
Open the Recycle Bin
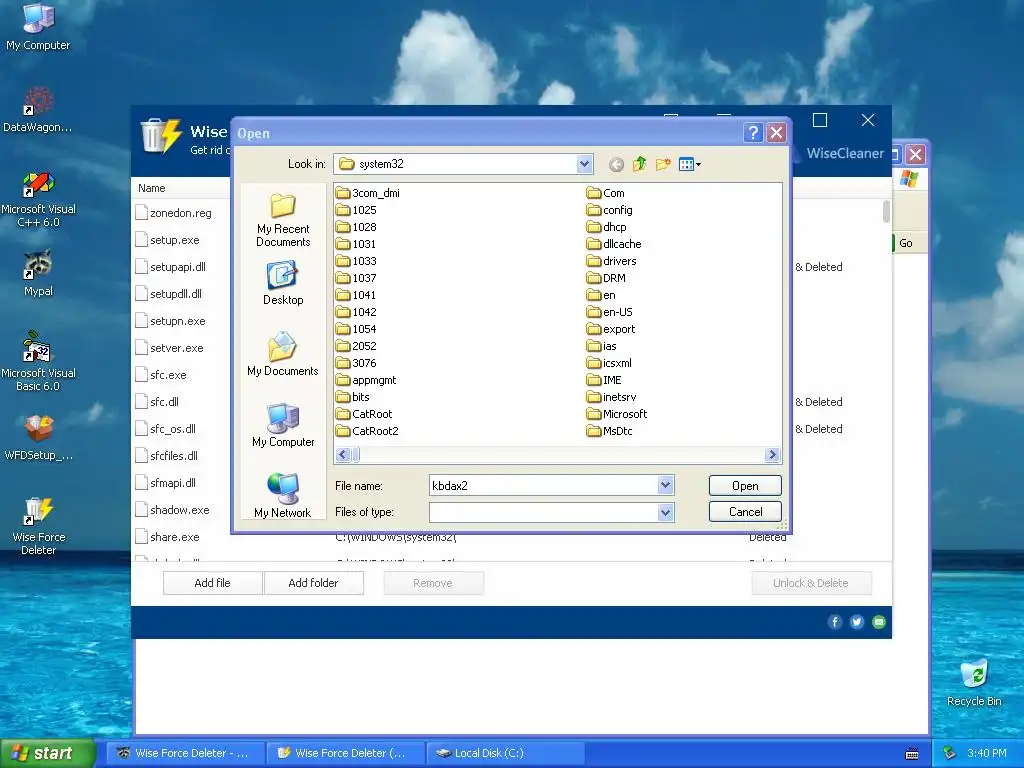[974, 682]
